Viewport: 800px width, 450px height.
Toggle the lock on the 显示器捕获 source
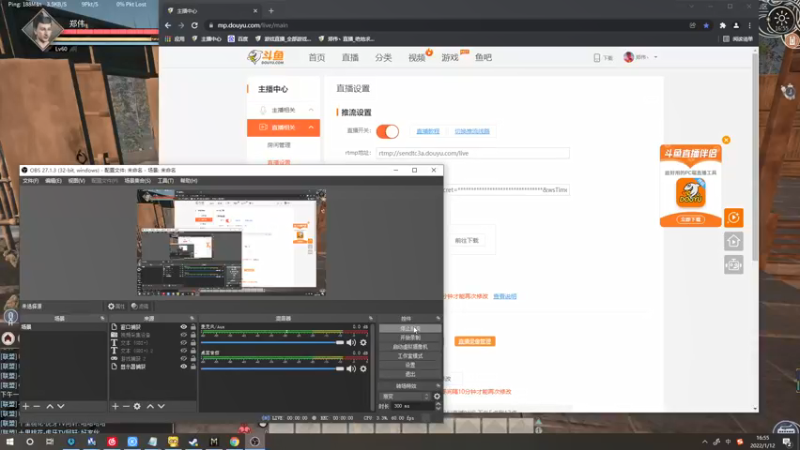[x=193, y=367]
